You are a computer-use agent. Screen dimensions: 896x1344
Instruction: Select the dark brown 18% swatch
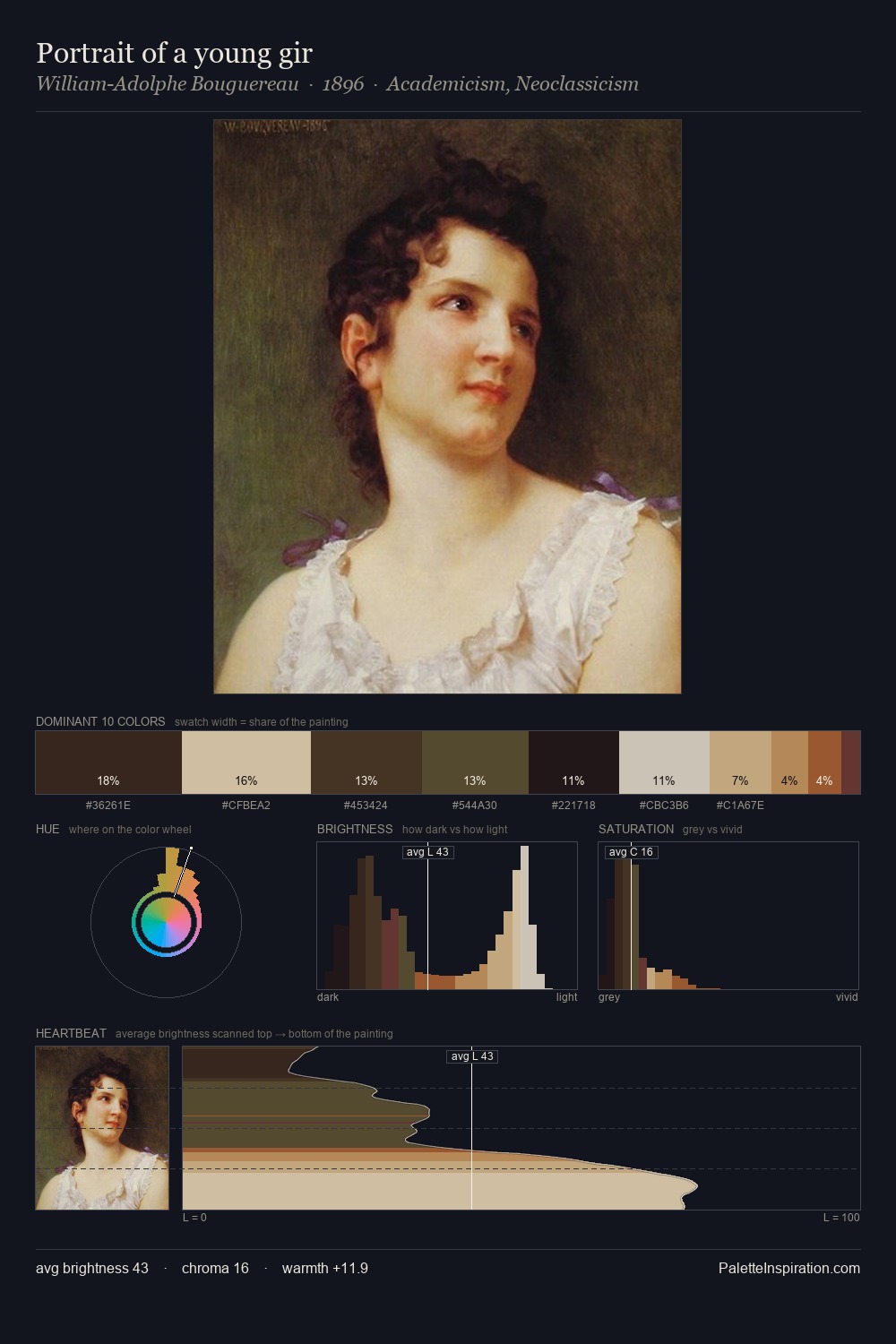[108, 762]
